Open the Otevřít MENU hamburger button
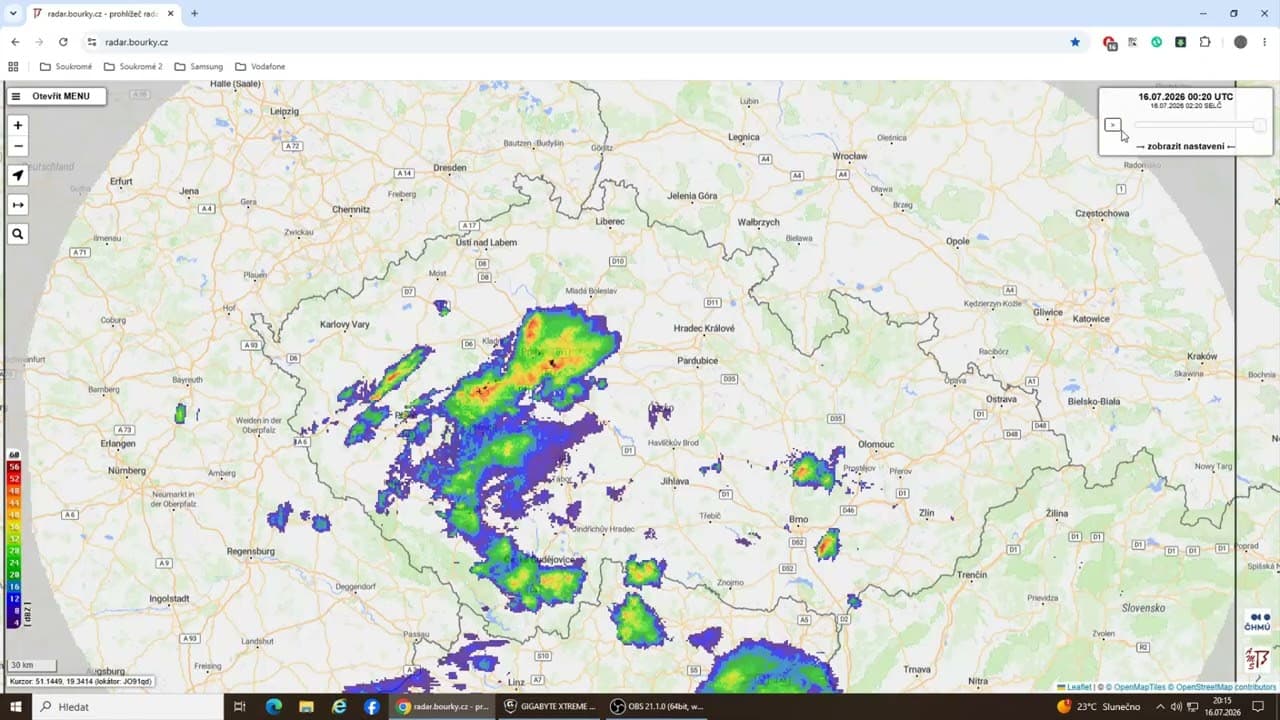 tap(56, 96)
